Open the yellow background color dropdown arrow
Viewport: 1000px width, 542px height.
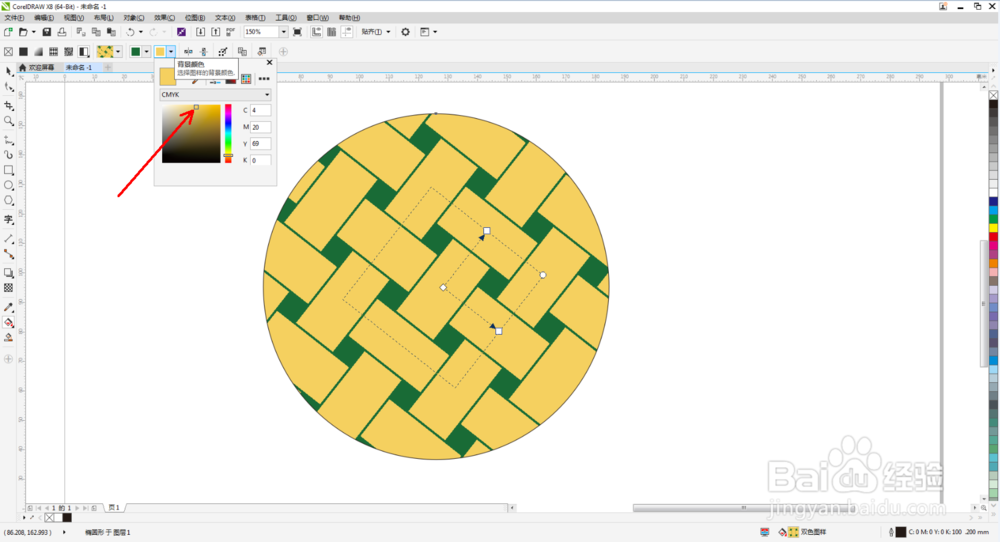coord(171,52)
